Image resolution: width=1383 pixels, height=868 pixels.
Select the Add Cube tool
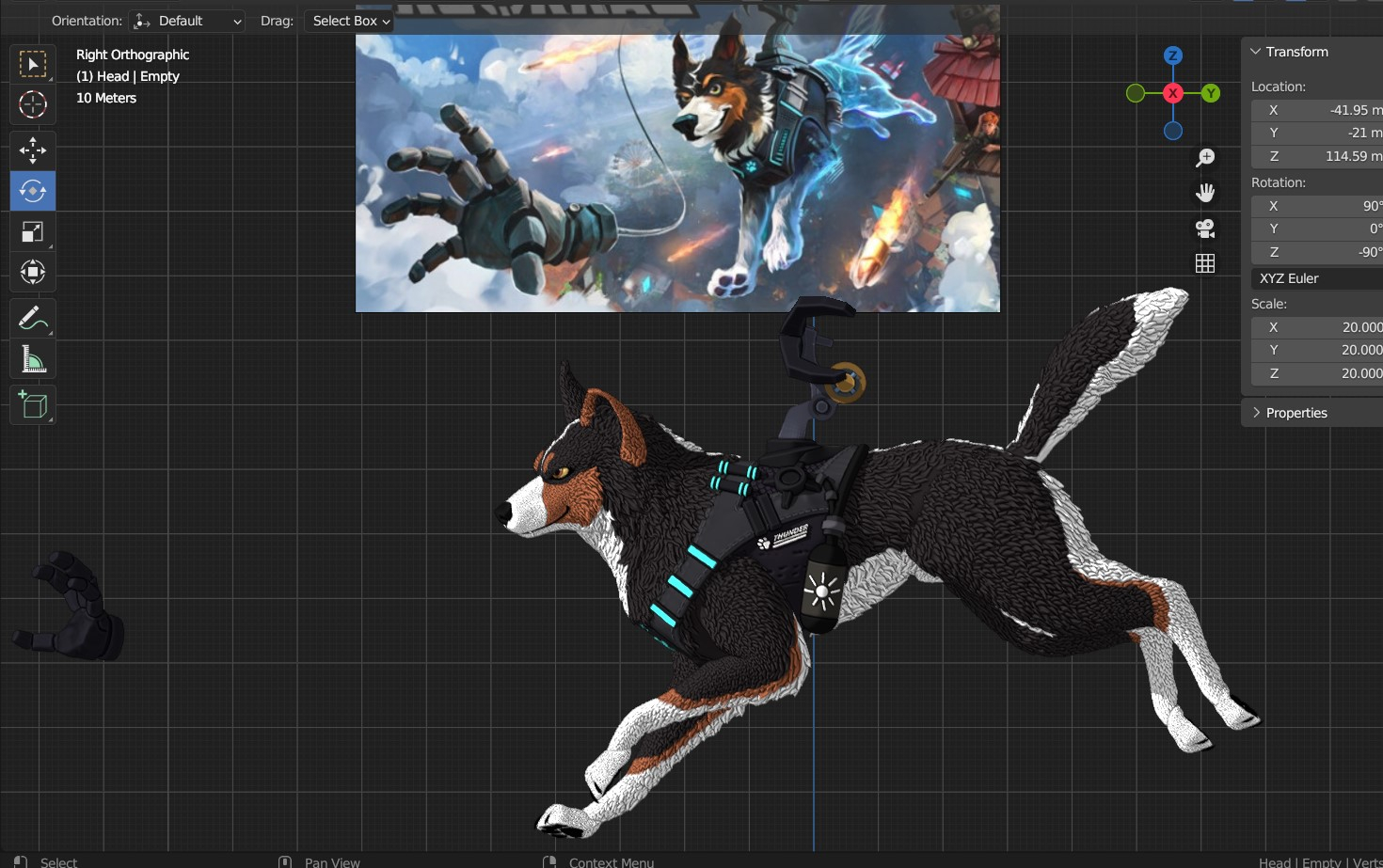(x=33, y=405)
